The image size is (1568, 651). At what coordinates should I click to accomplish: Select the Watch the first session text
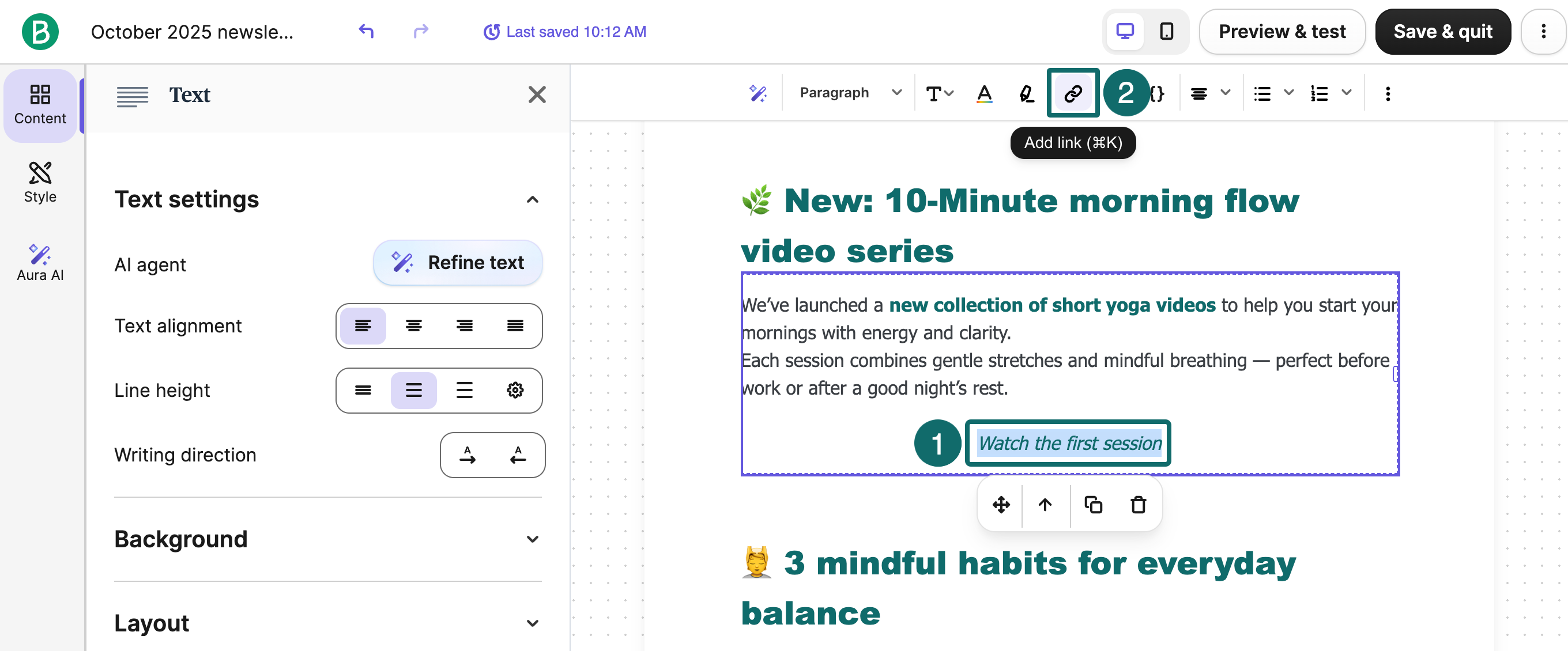click(x=1069, y=443)
